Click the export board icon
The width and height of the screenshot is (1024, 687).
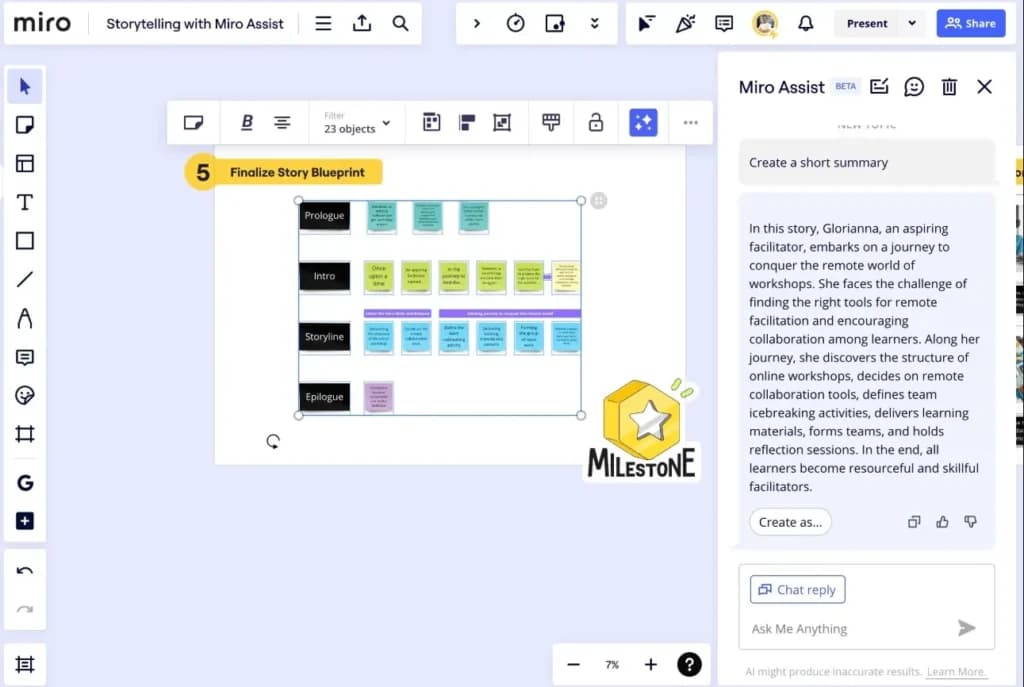(362, 24)
